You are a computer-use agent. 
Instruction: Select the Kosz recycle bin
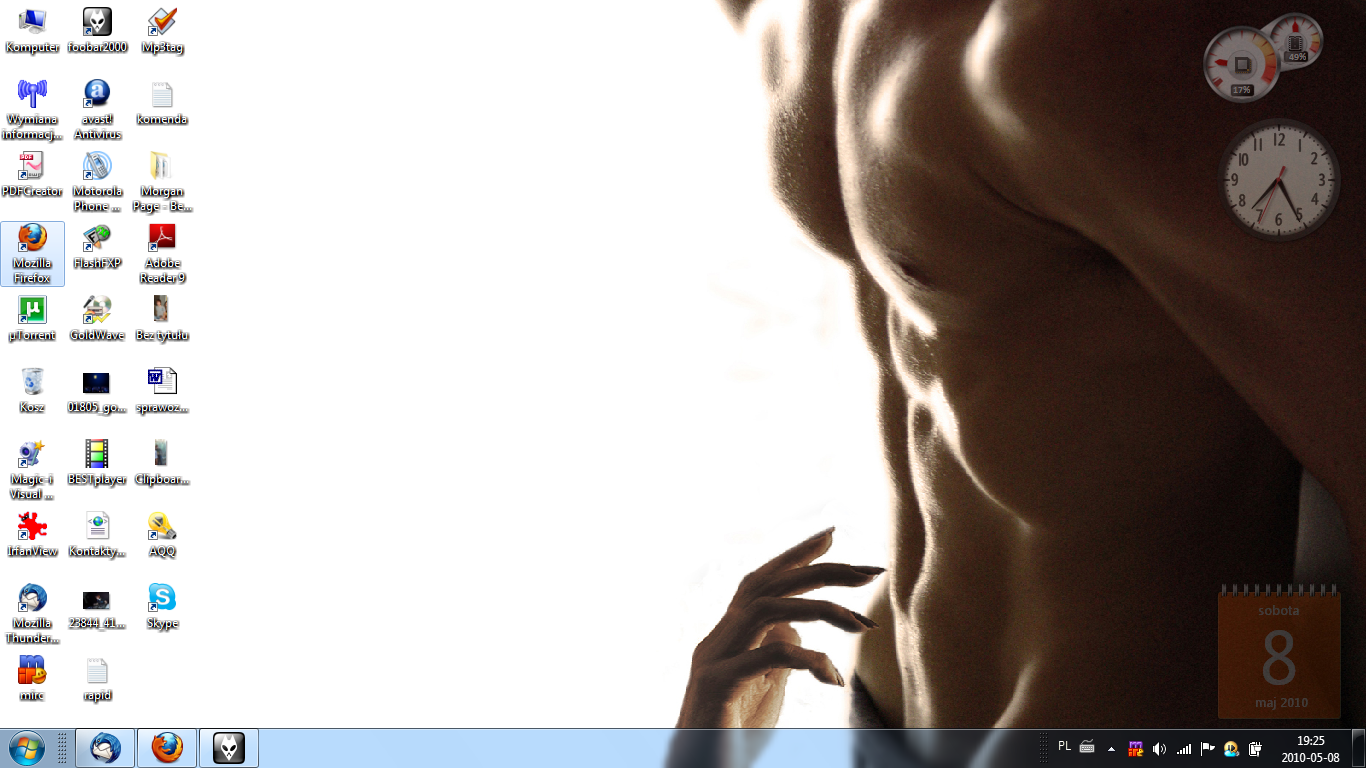(32, 383)
